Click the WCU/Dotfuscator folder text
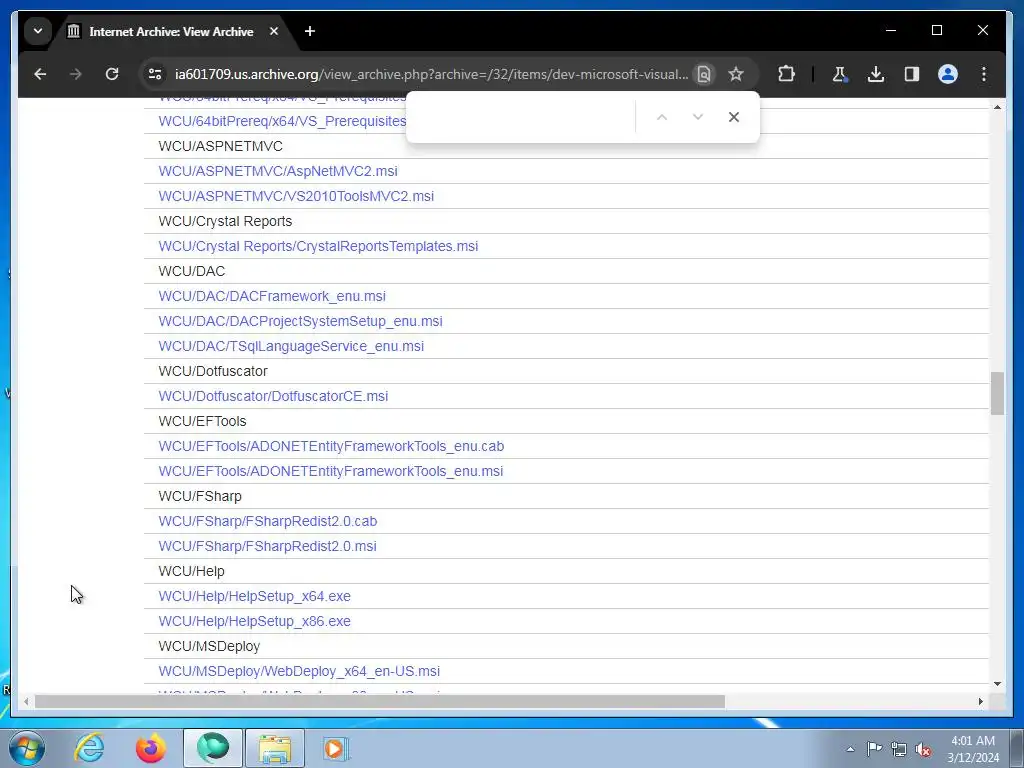This screenshot has height=768, width=1024. click(213, 372)
